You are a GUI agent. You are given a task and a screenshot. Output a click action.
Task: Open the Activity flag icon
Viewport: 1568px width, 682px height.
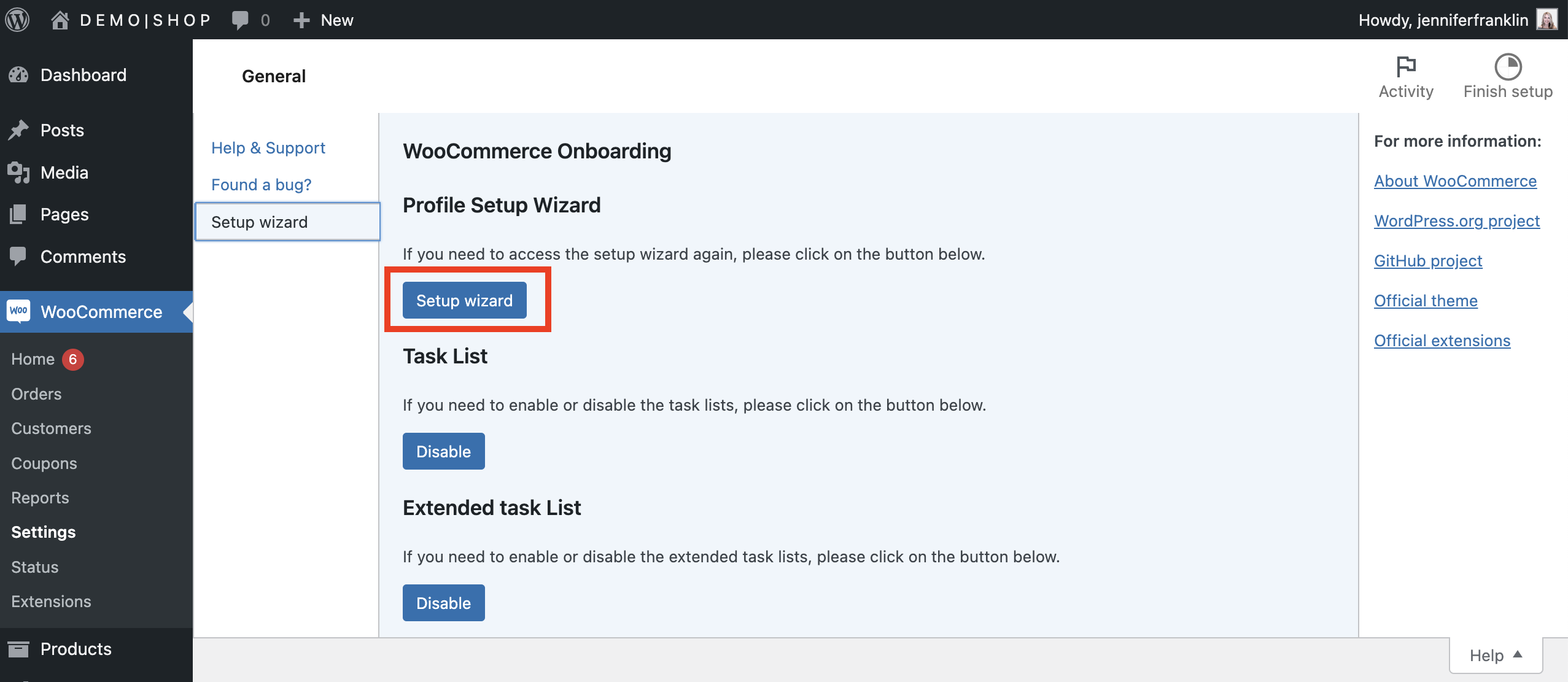1406,66
